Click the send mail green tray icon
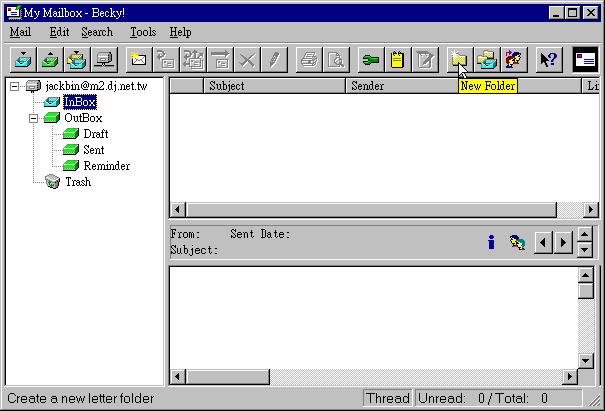605x411 pixels. click(x=50, y=60)
